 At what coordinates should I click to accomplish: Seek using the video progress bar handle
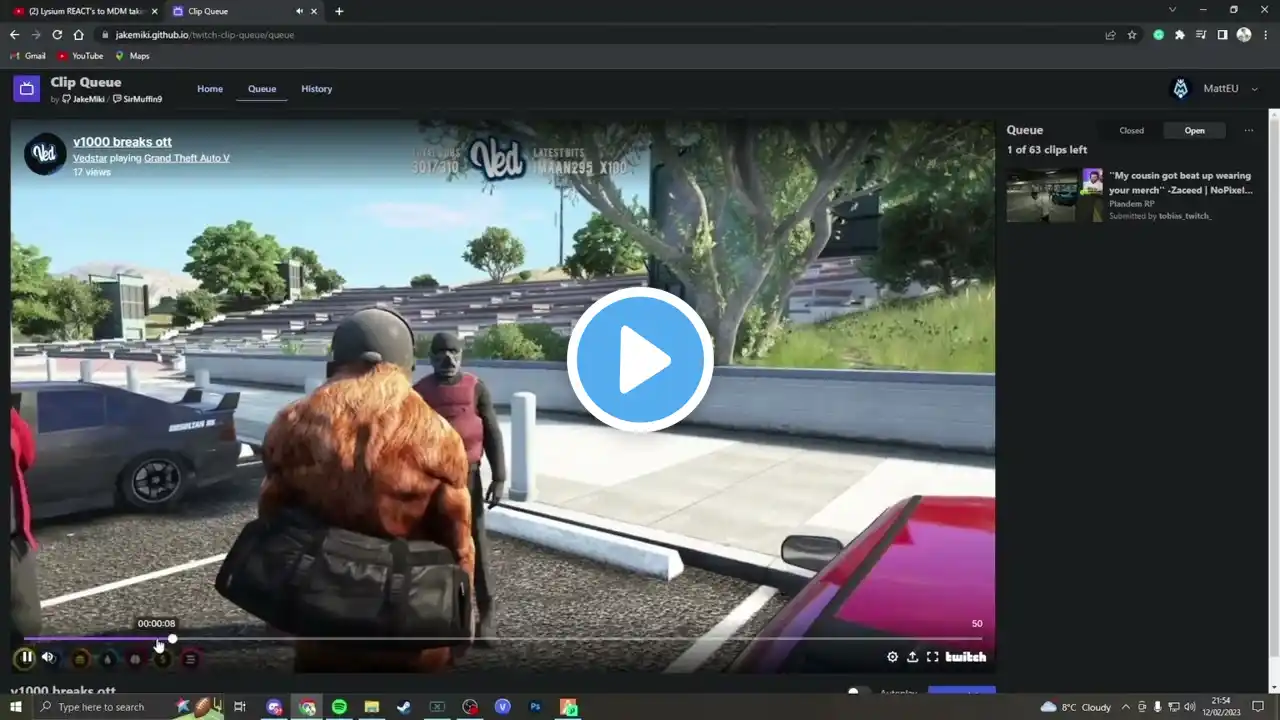point(172,639)
